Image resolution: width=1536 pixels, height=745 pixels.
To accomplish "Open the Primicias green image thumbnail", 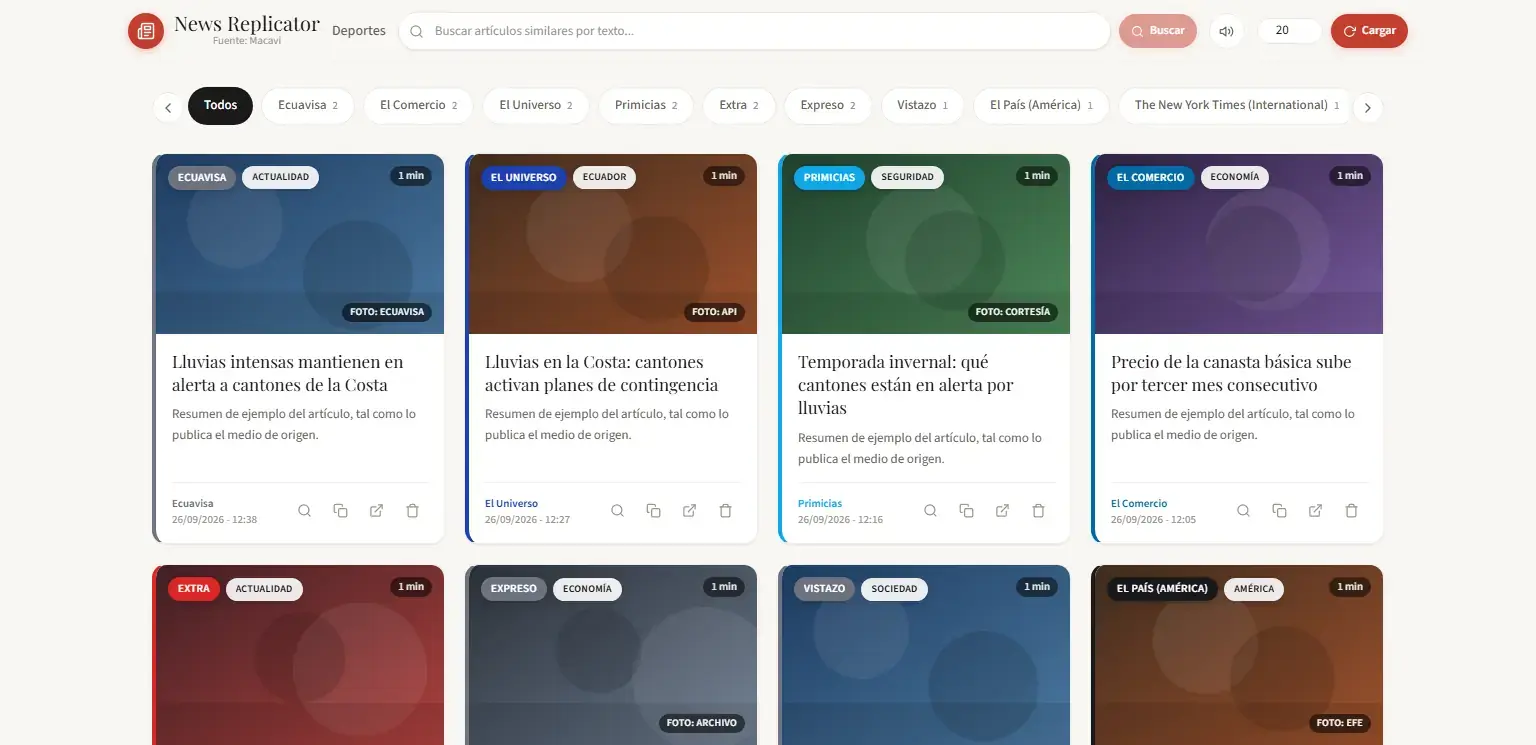I will pyautogui.click(x=926, y=244).
